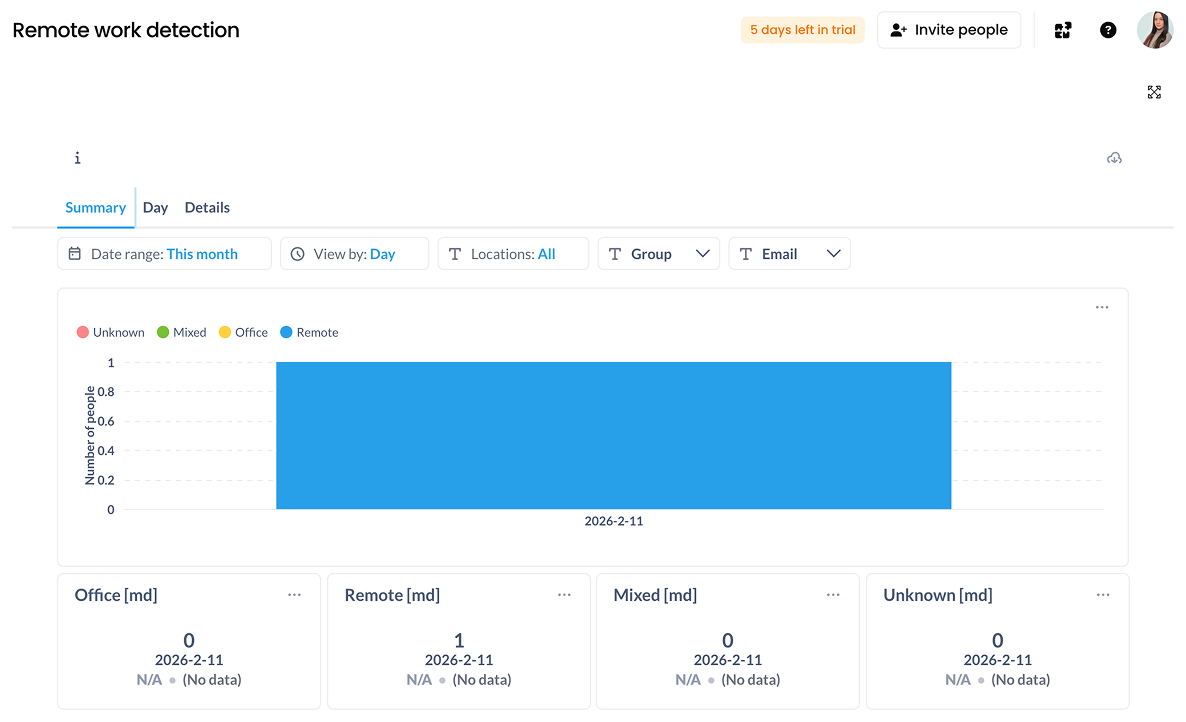The height and width of the screenshot is (722, 1186).
Task: Toggle the Office legend entry
Action: [243, 332]
